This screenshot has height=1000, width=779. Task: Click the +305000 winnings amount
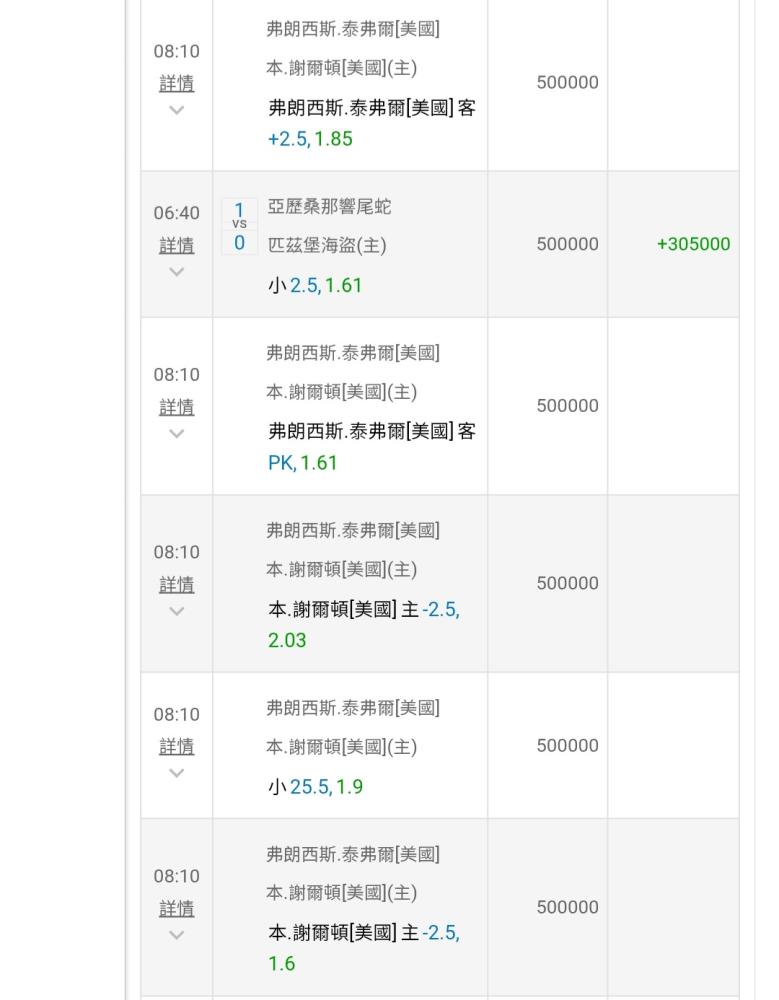tap(694, 244)
